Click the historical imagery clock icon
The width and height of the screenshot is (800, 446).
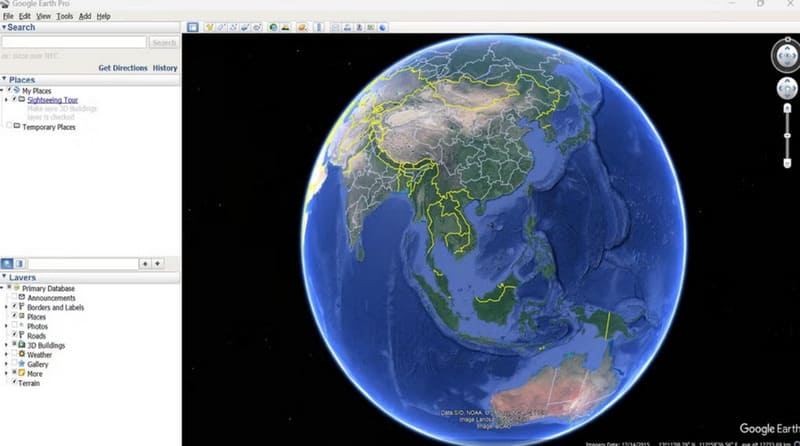point(273,27)
